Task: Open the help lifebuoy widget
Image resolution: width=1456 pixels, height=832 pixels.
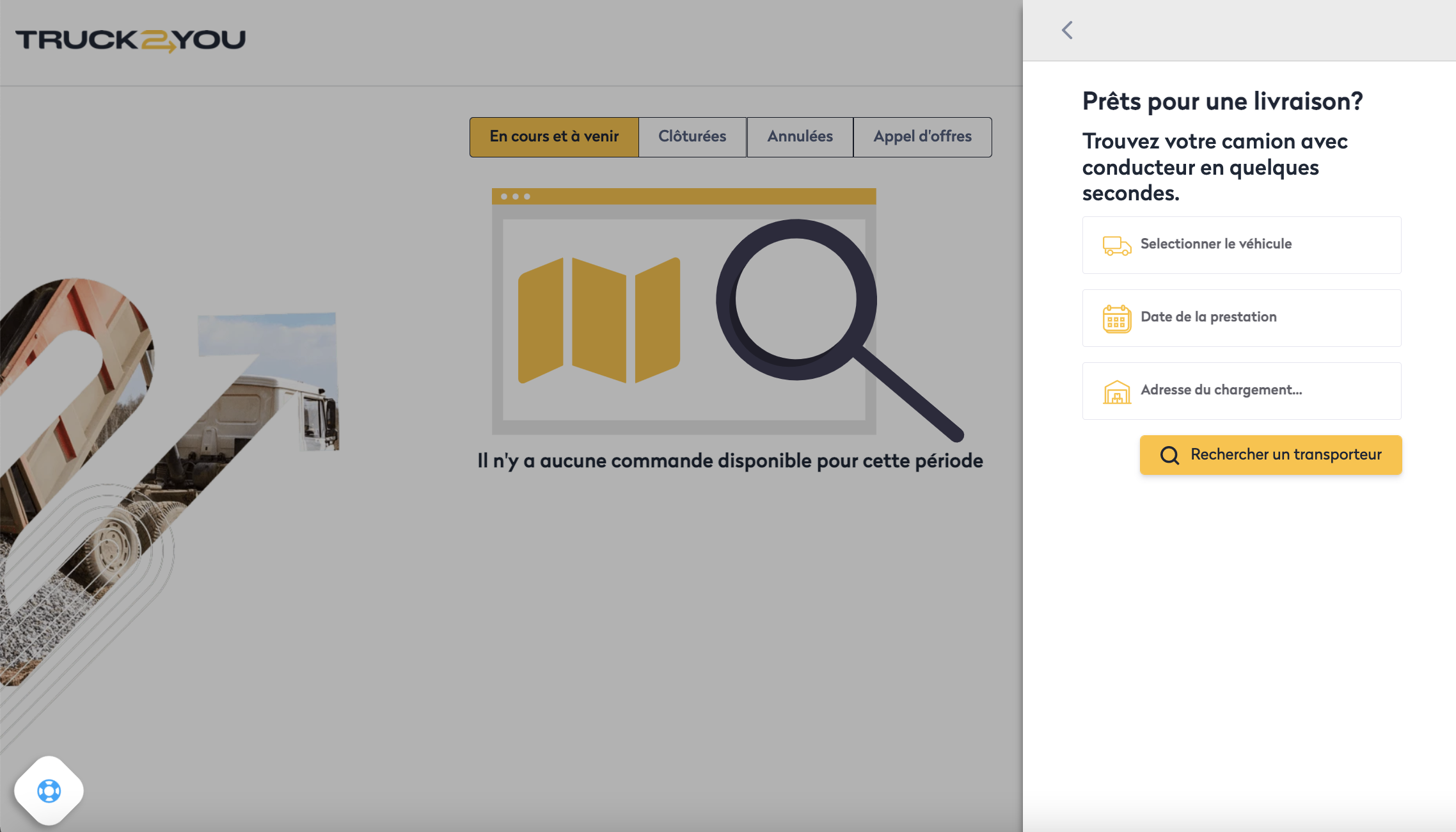Action: click(49, 791)
